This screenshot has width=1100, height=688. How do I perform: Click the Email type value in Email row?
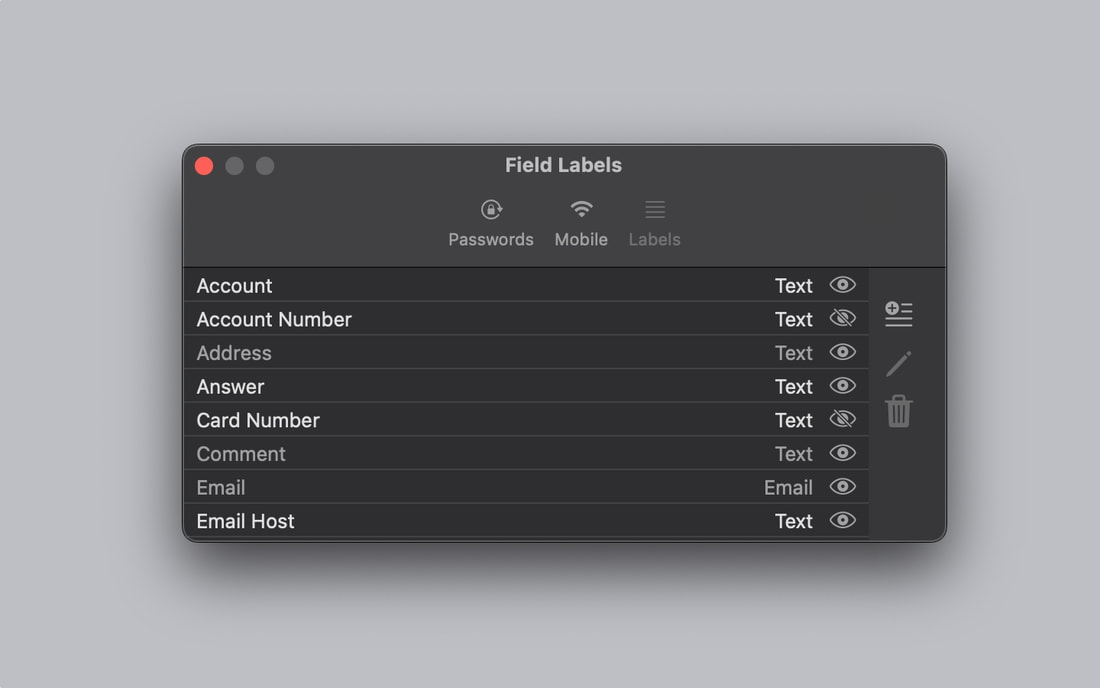(788, 487)
